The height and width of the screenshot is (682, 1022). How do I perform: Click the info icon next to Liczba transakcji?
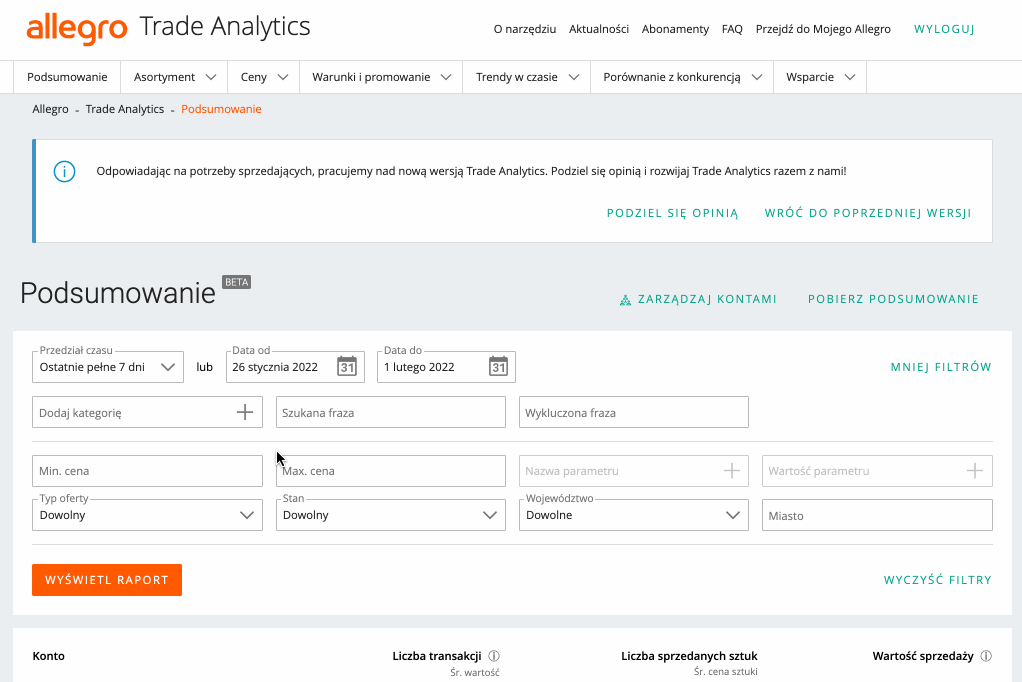494,656
